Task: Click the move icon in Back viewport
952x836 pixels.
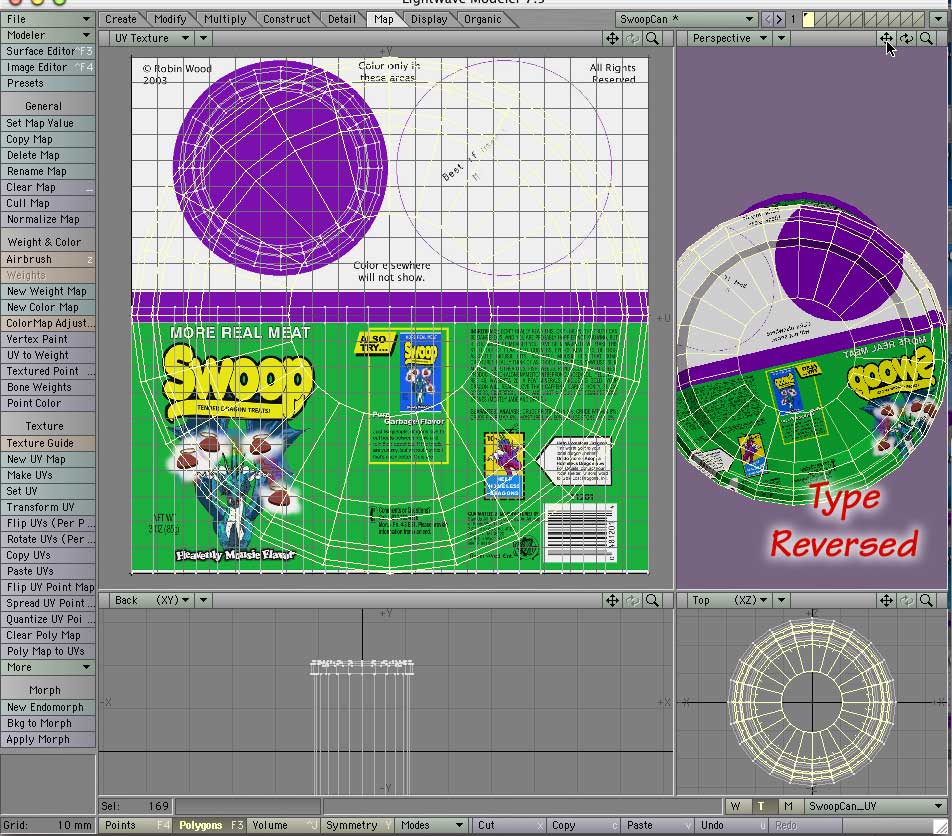Action: point(612,600)
